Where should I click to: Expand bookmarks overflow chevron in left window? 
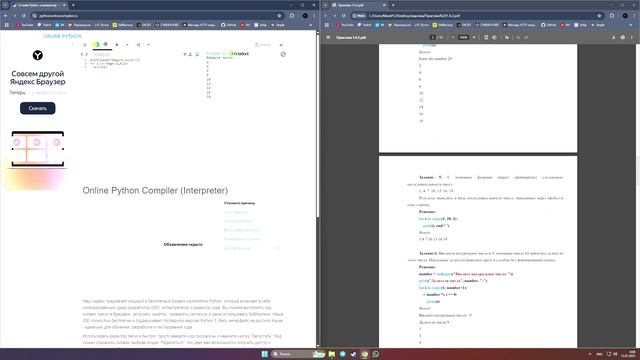[x=311, y=25]
